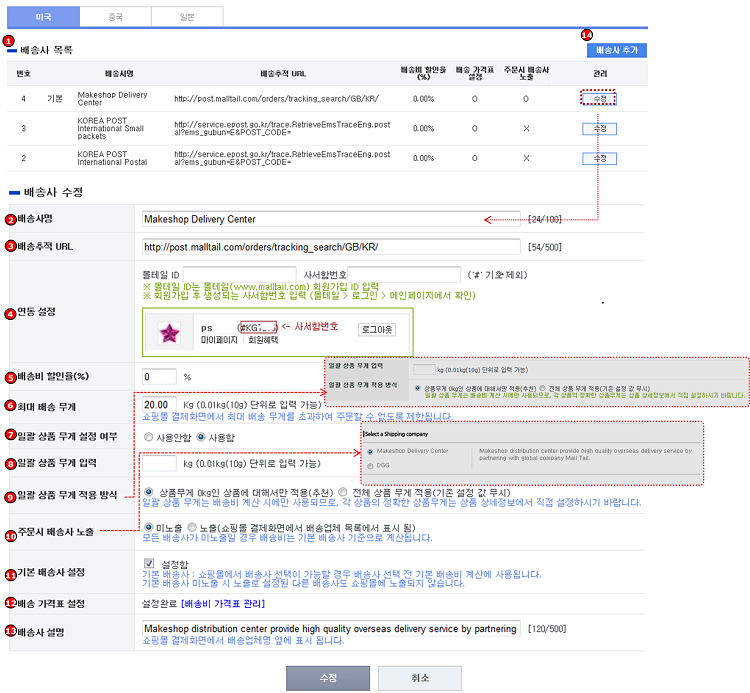Select the 일본 tab
The height and width of the screenshot is (693, 750).
coord(189,16)
